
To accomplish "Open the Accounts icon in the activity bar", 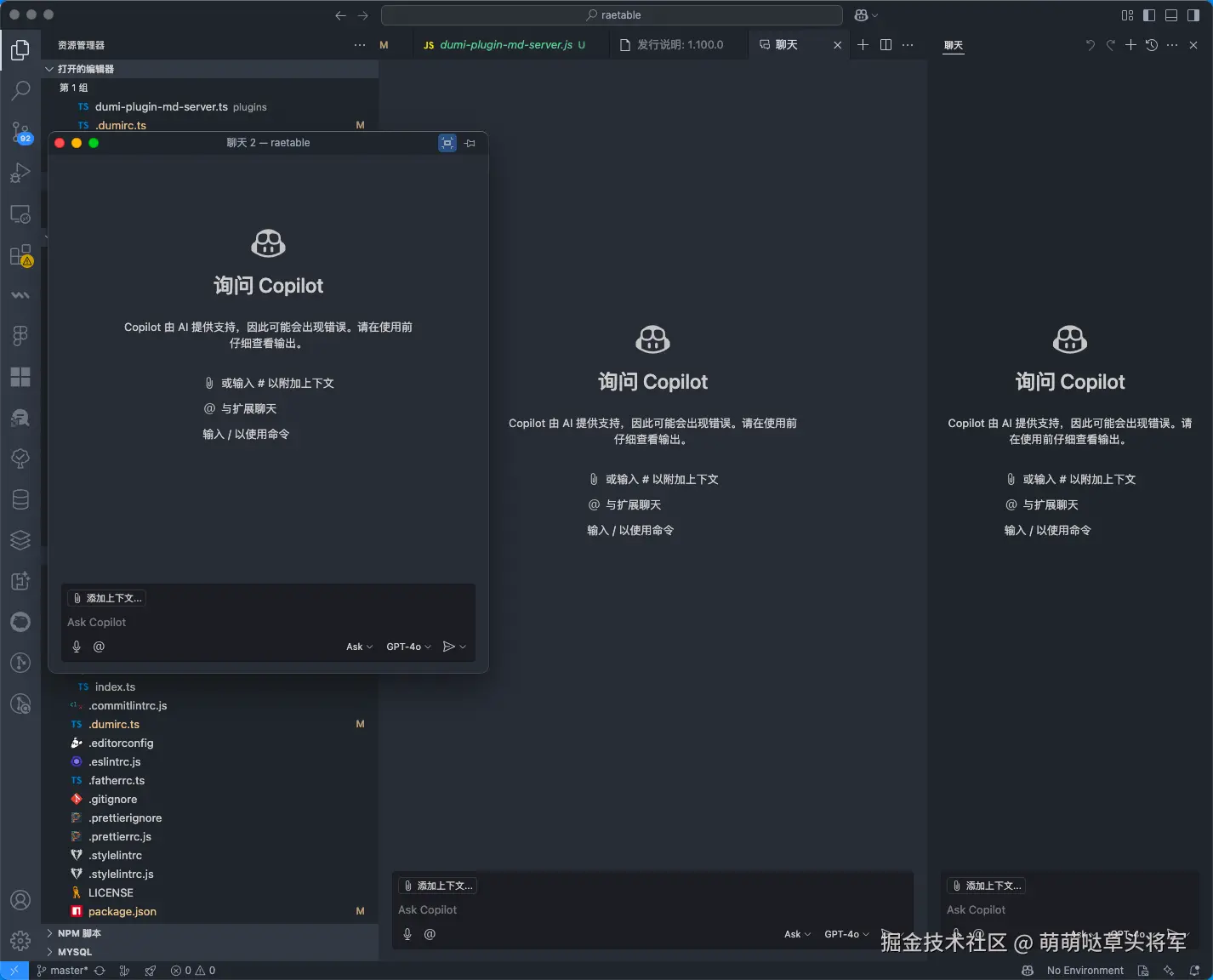I will point(20,900).
